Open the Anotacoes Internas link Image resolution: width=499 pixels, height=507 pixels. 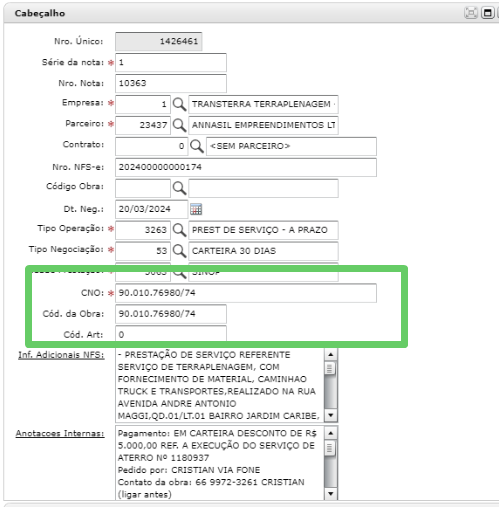tap(60, 433)
